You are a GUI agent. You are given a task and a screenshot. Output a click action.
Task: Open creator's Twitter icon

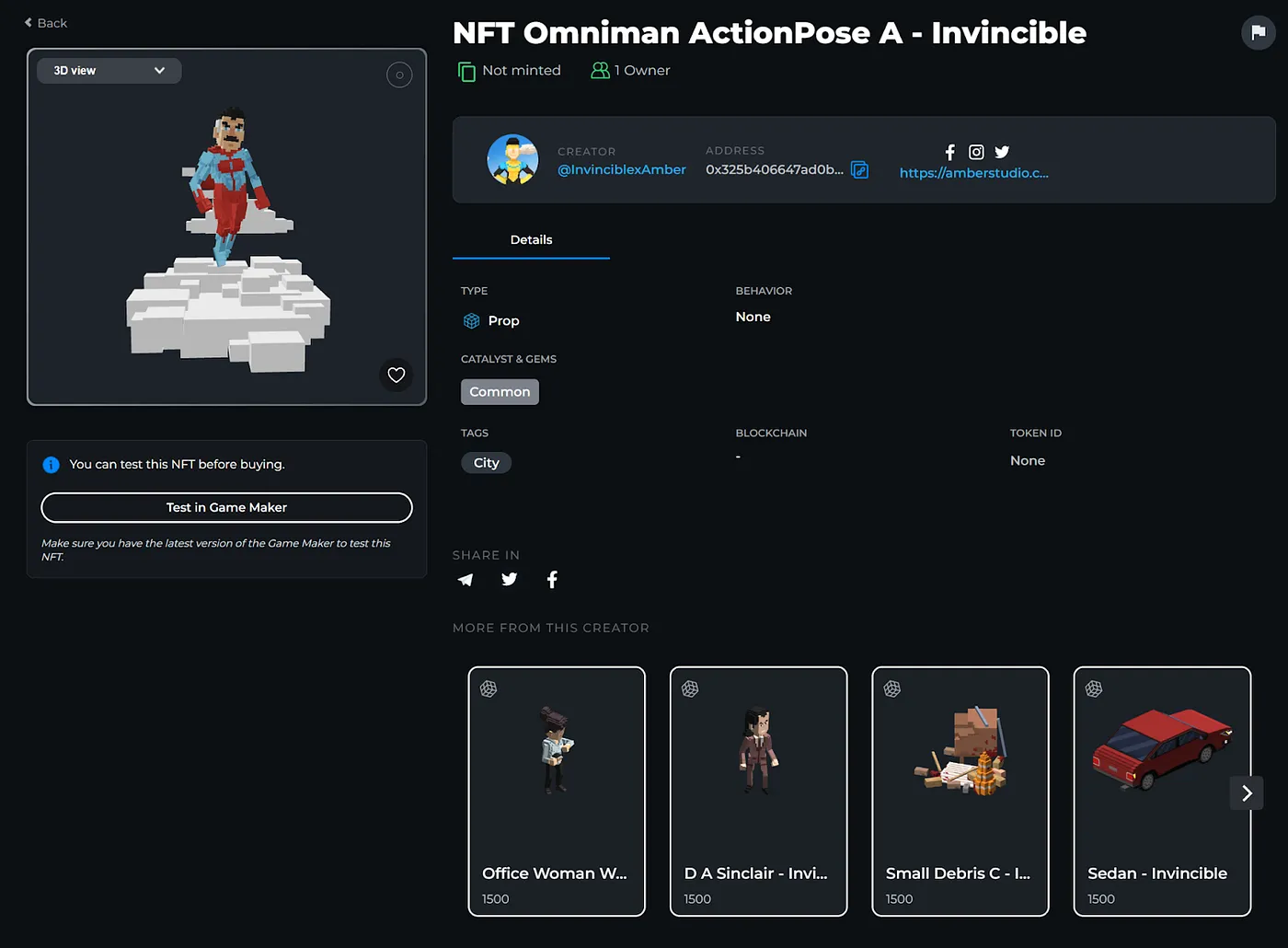(x=1002, y=152)
